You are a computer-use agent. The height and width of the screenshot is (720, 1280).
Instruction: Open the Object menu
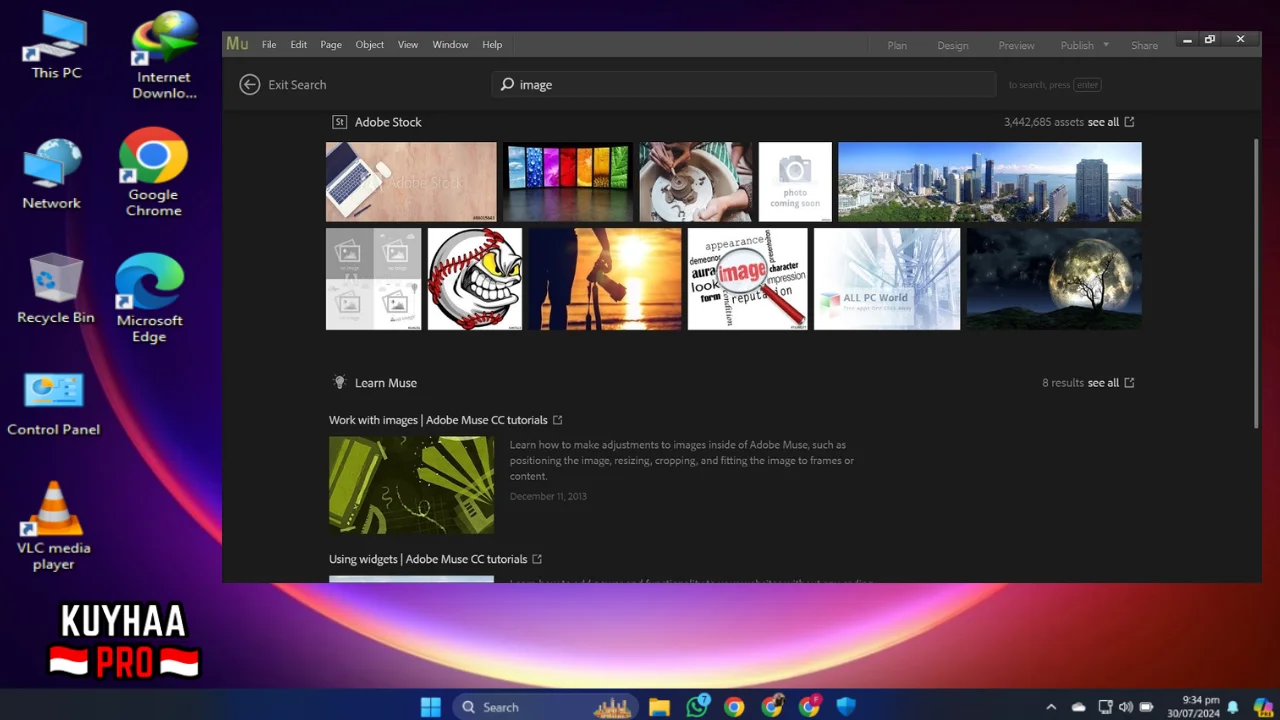369,45
